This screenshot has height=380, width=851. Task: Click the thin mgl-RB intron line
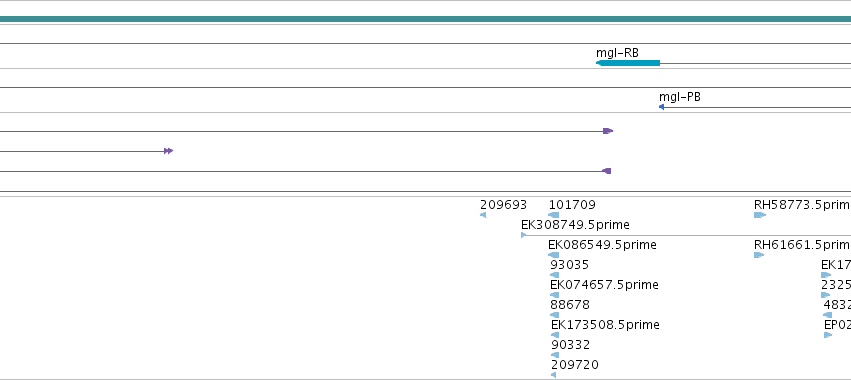tap(755, 64)
